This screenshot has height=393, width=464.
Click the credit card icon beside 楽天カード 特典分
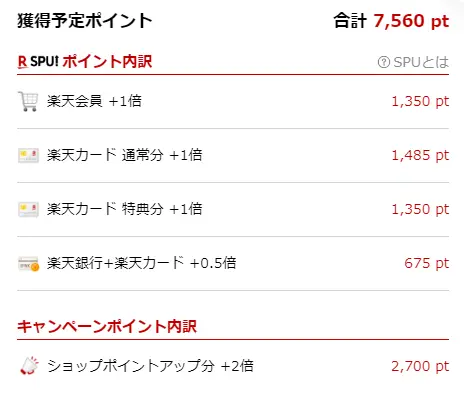click(28, 209)
